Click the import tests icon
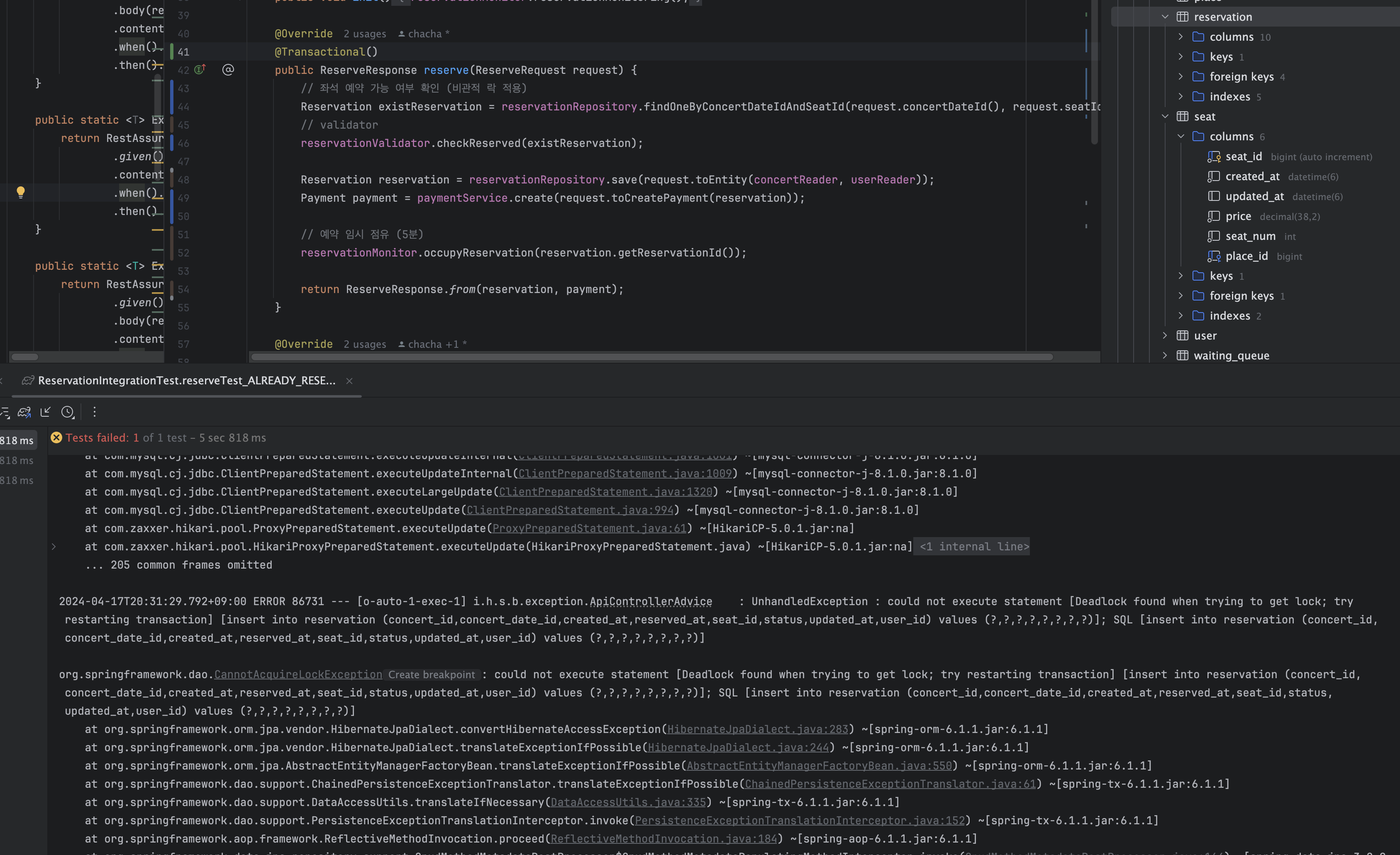 pyautogui.click(x=46, y=412)
